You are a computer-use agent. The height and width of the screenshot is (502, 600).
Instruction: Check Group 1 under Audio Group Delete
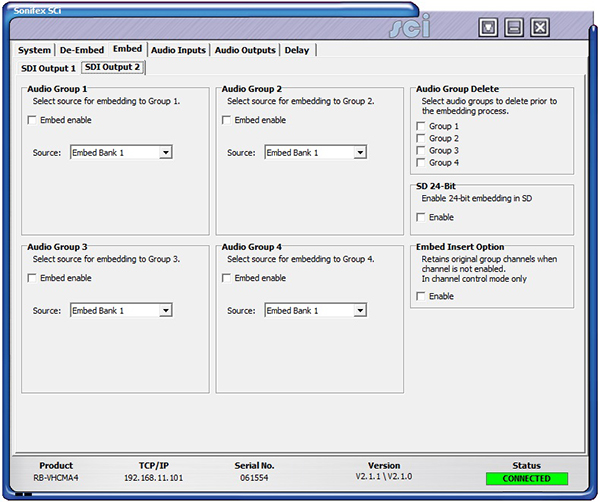point(421,126)
